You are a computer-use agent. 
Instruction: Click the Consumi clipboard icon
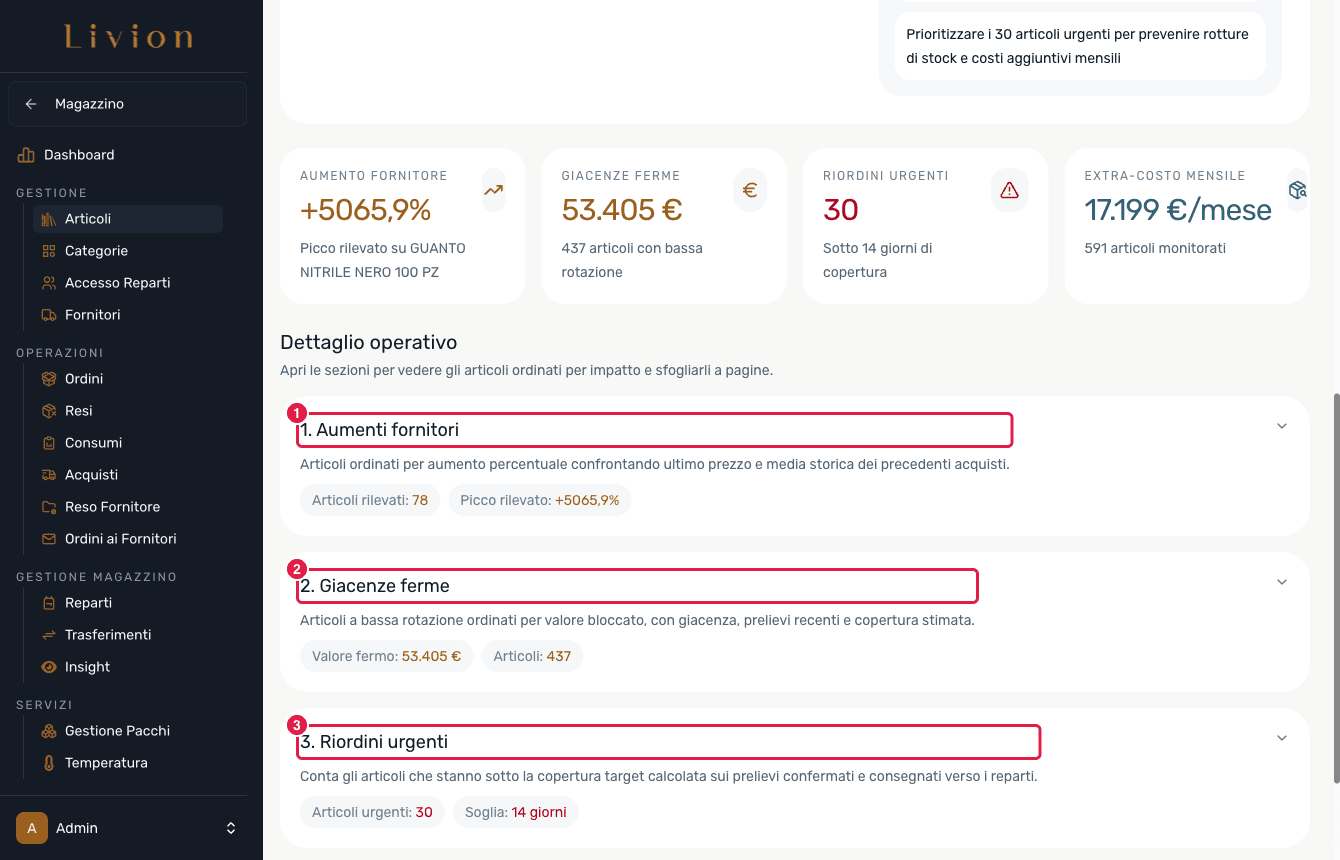click(48, 443)
